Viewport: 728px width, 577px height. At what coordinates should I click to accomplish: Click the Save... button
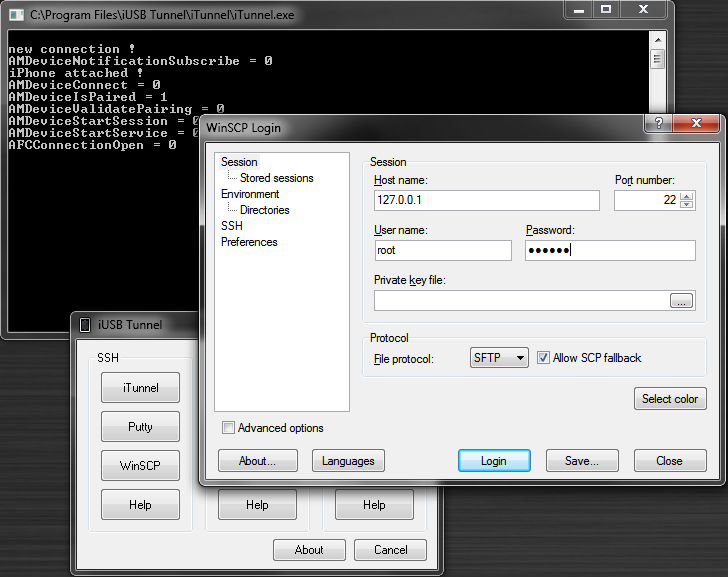(x=582, y=460)
